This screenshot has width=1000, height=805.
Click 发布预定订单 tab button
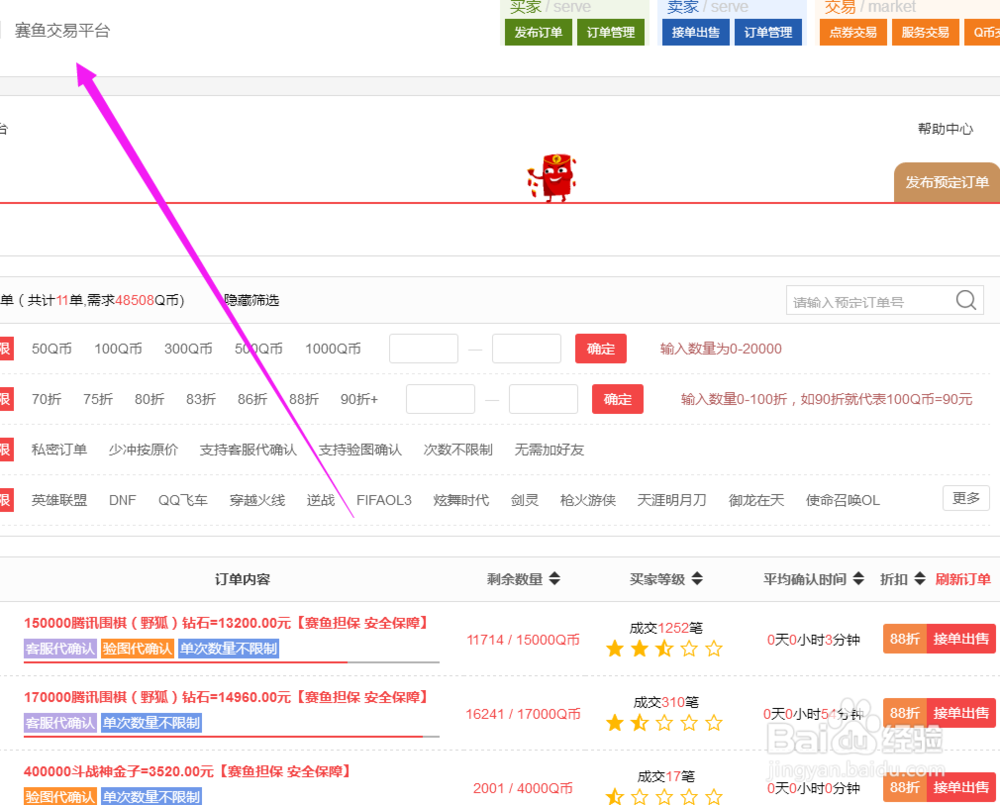pos(947,182)
